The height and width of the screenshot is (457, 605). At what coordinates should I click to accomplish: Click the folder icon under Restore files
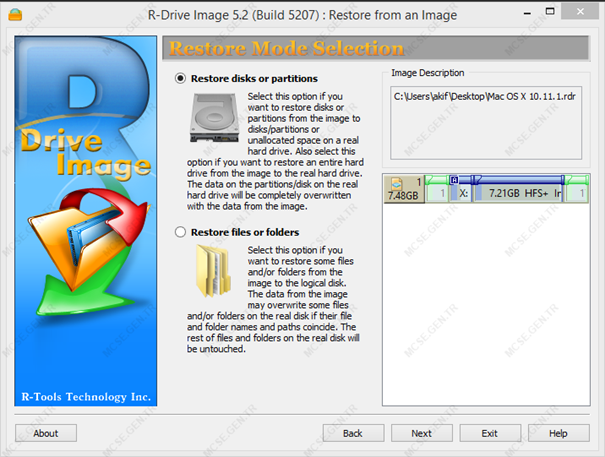(213, 271)
